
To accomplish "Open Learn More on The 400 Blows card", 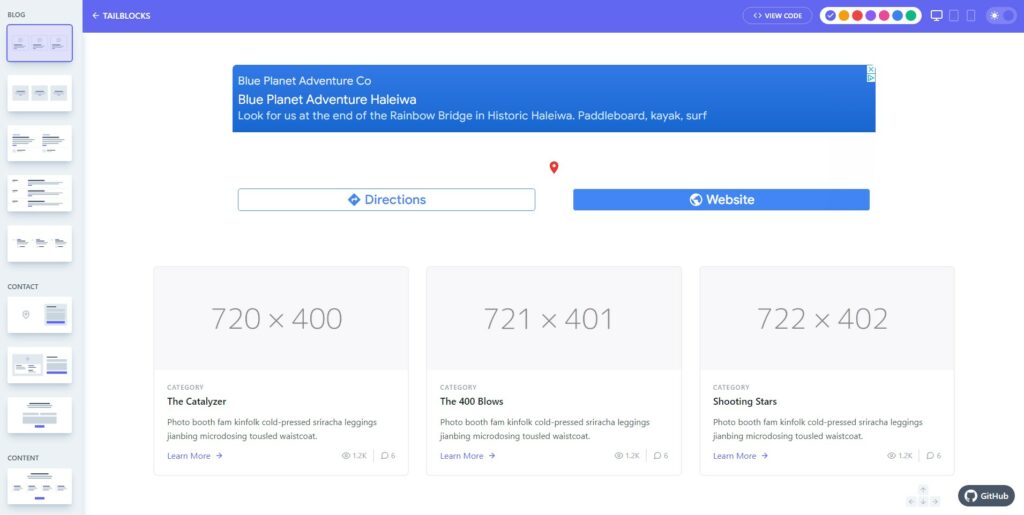I will [x=468, y=456].
